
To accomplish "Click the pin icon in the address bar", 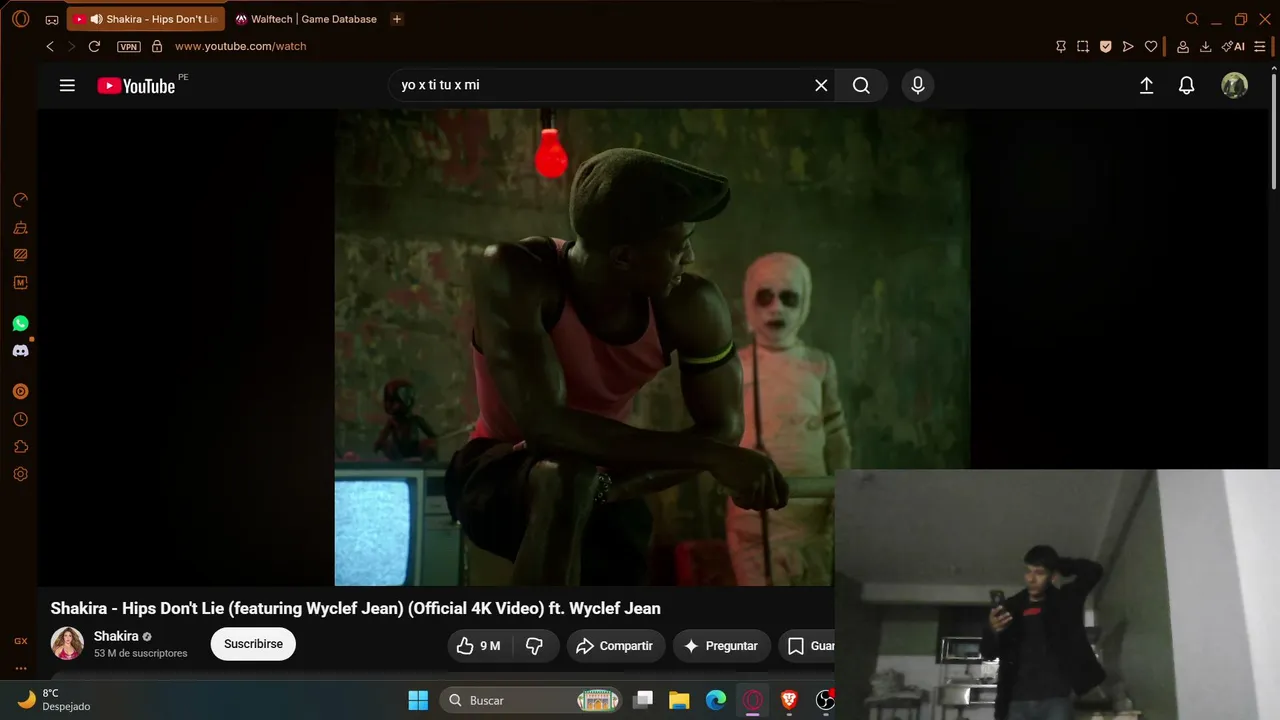I will coord(1061,46).
